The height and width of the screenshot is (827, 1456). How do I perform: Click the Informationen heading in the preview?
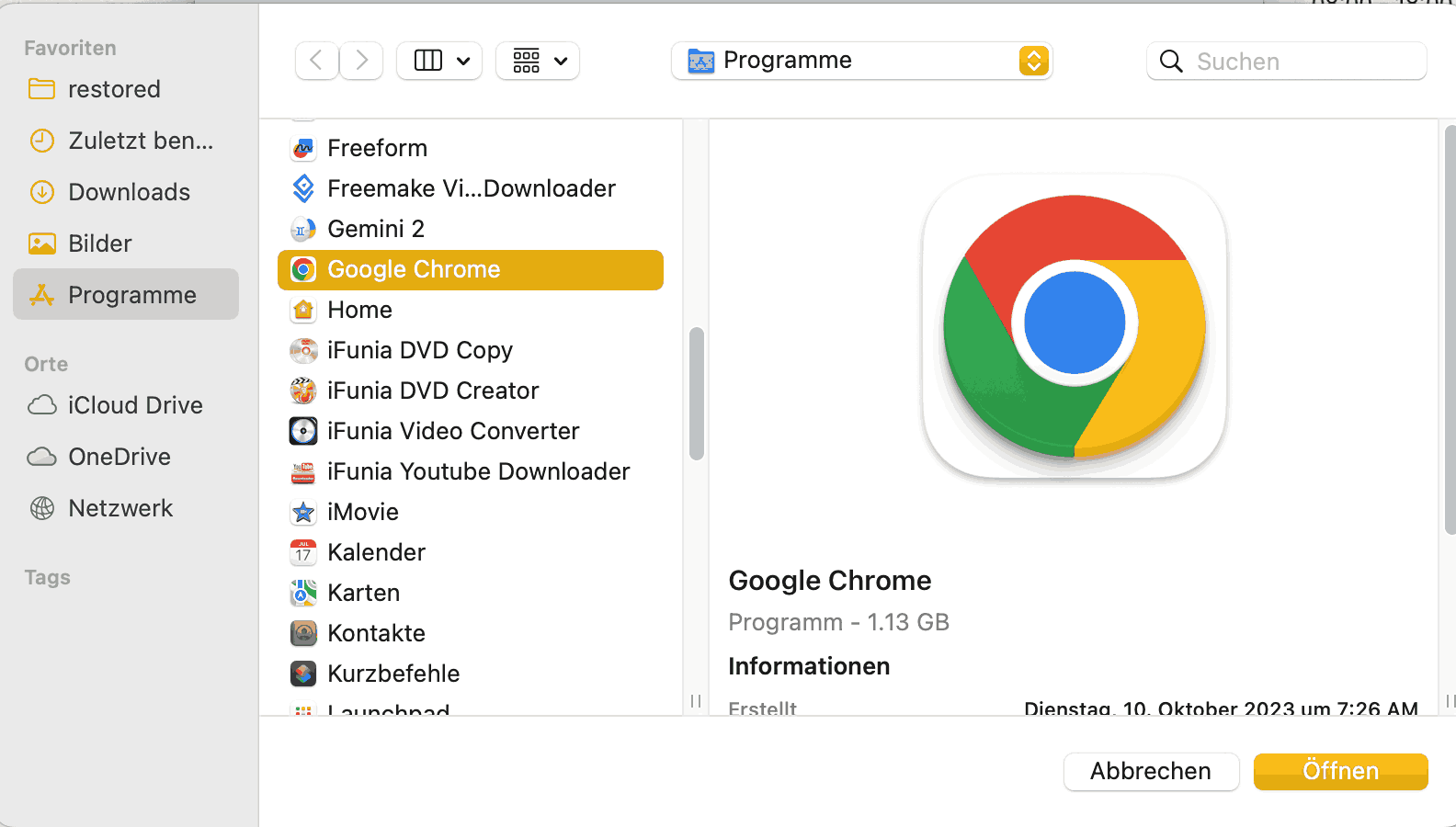click(809, 666)
